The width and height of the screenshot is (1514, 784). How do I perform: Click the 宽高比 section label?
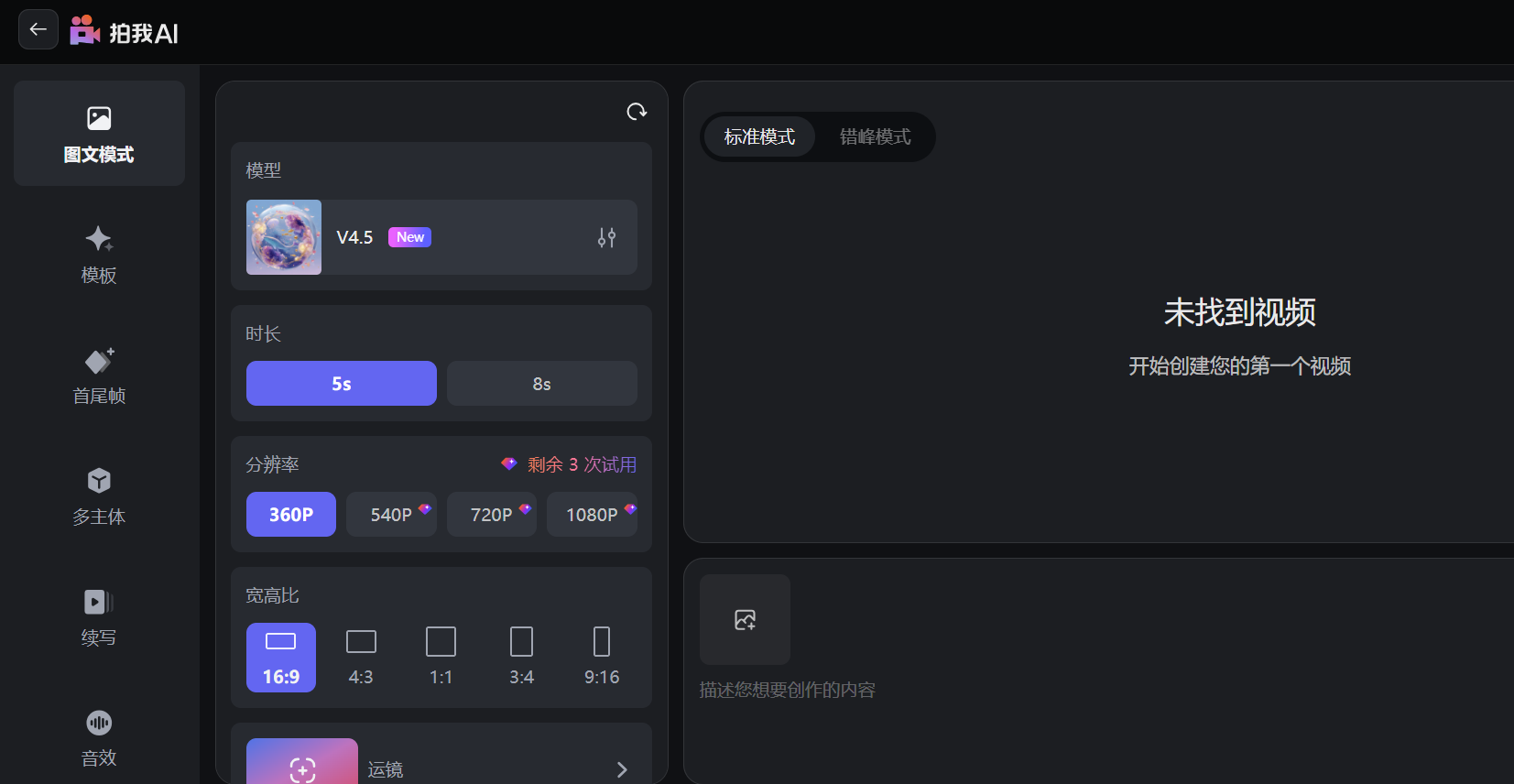click(273, 595)
